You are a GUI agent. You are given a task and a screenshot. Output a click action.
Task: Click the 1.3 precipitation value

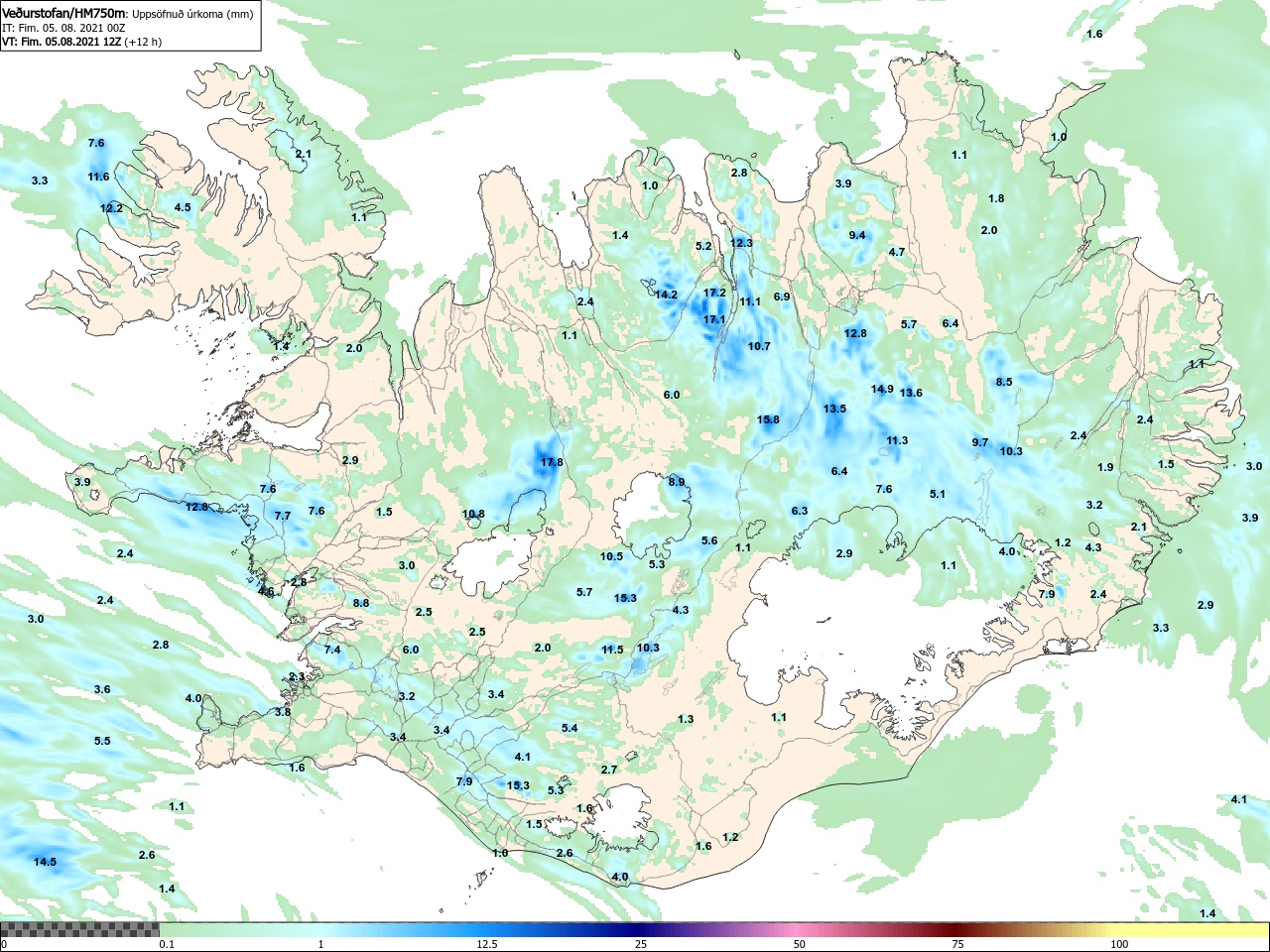(686, 719)
